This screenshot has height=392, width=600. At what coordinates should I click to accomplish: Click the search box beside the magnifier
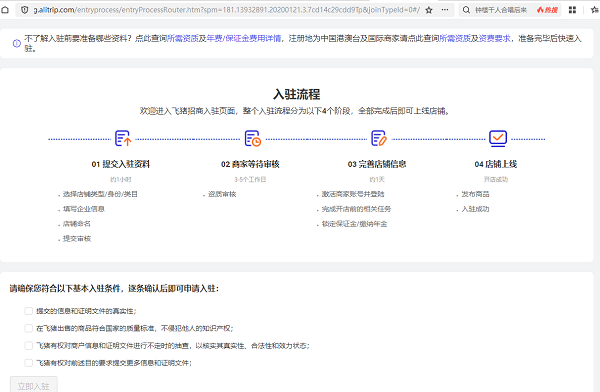(x=501, y=10)
